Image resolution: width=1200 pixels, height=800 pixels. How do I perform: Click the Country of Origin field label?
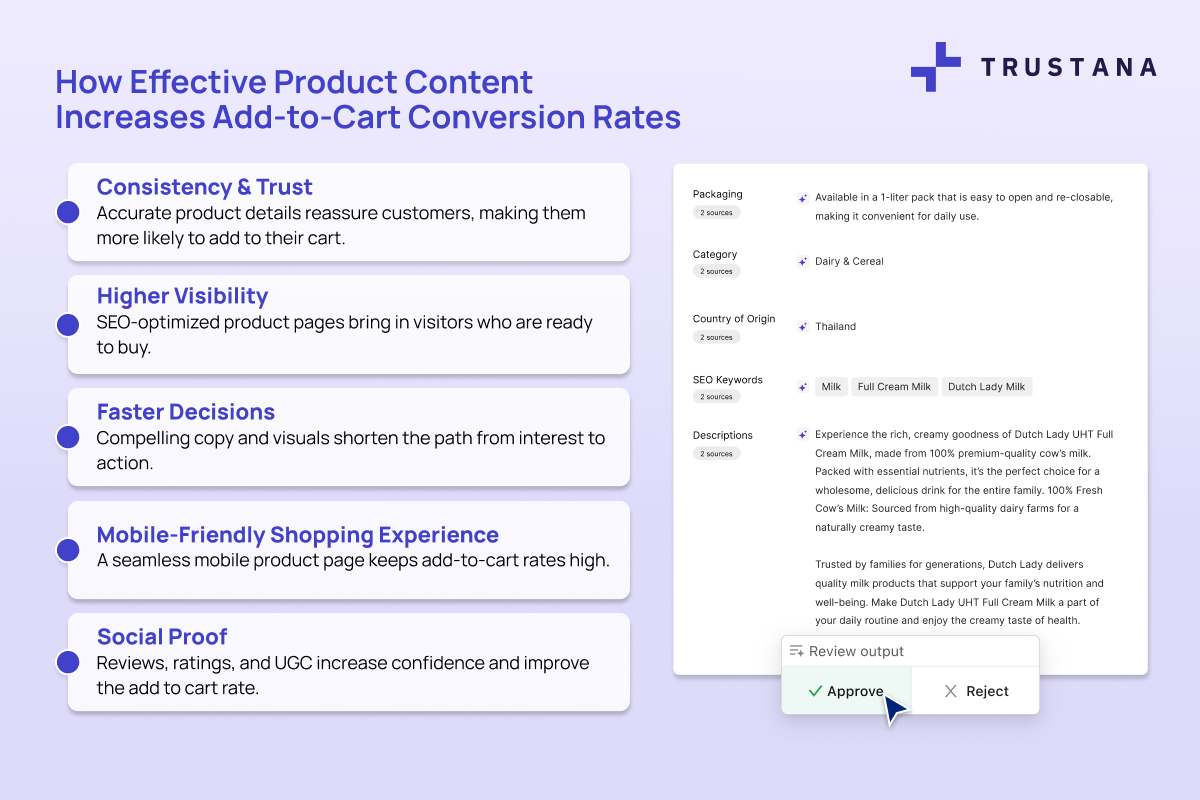734,319
